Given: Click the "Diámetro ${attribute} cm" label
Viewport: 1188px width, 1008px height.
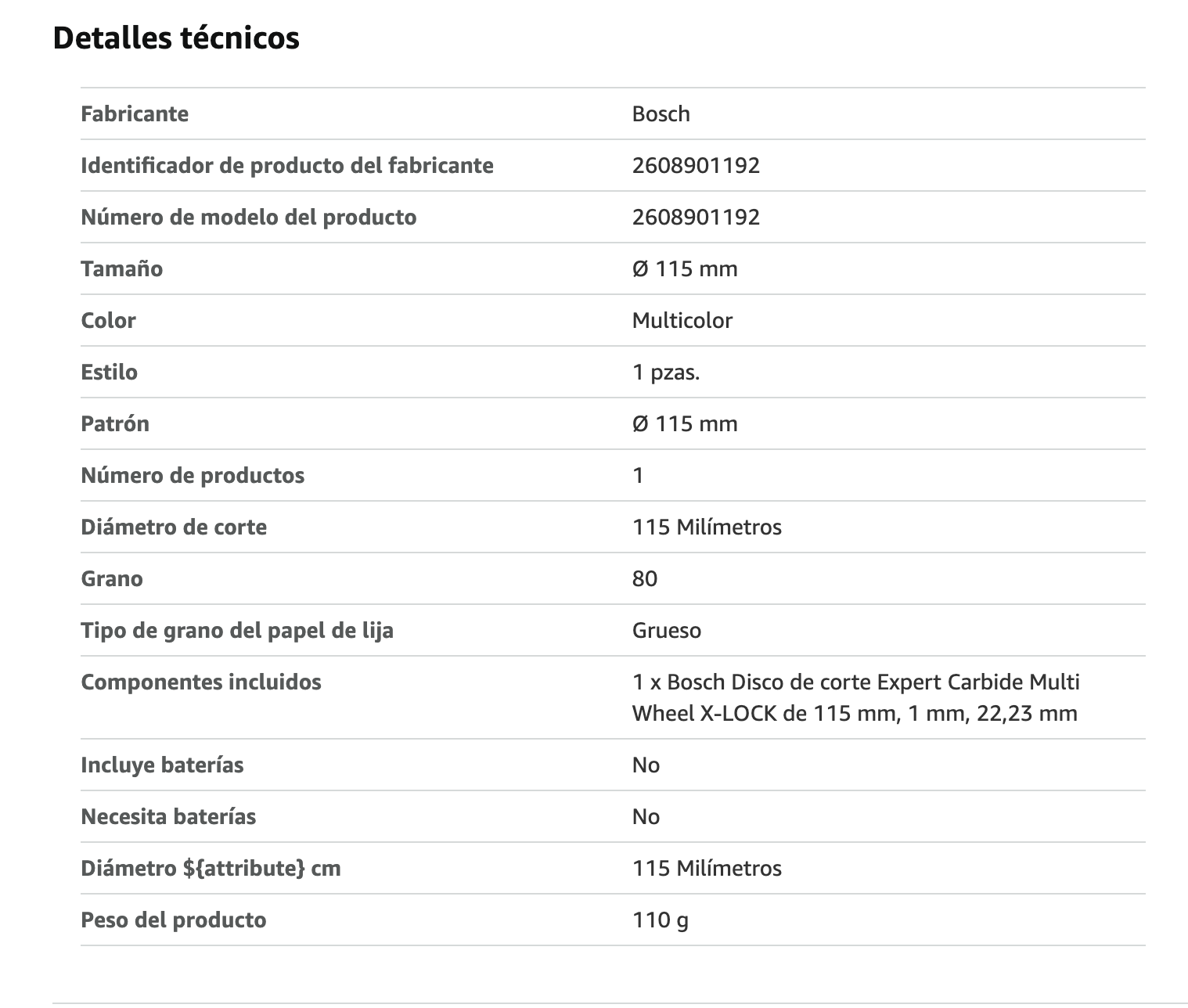Looking at the screenshot, I should click(211, 868).
